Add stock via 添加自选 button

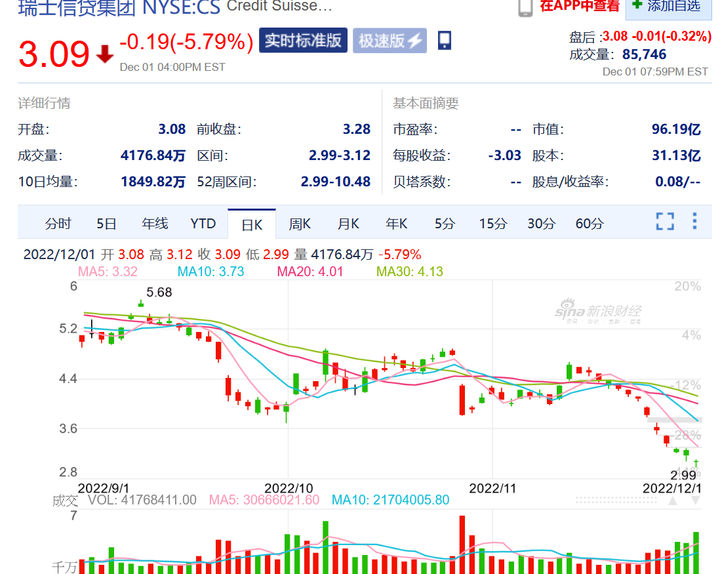pyautogui.click(x=669, y=8)
